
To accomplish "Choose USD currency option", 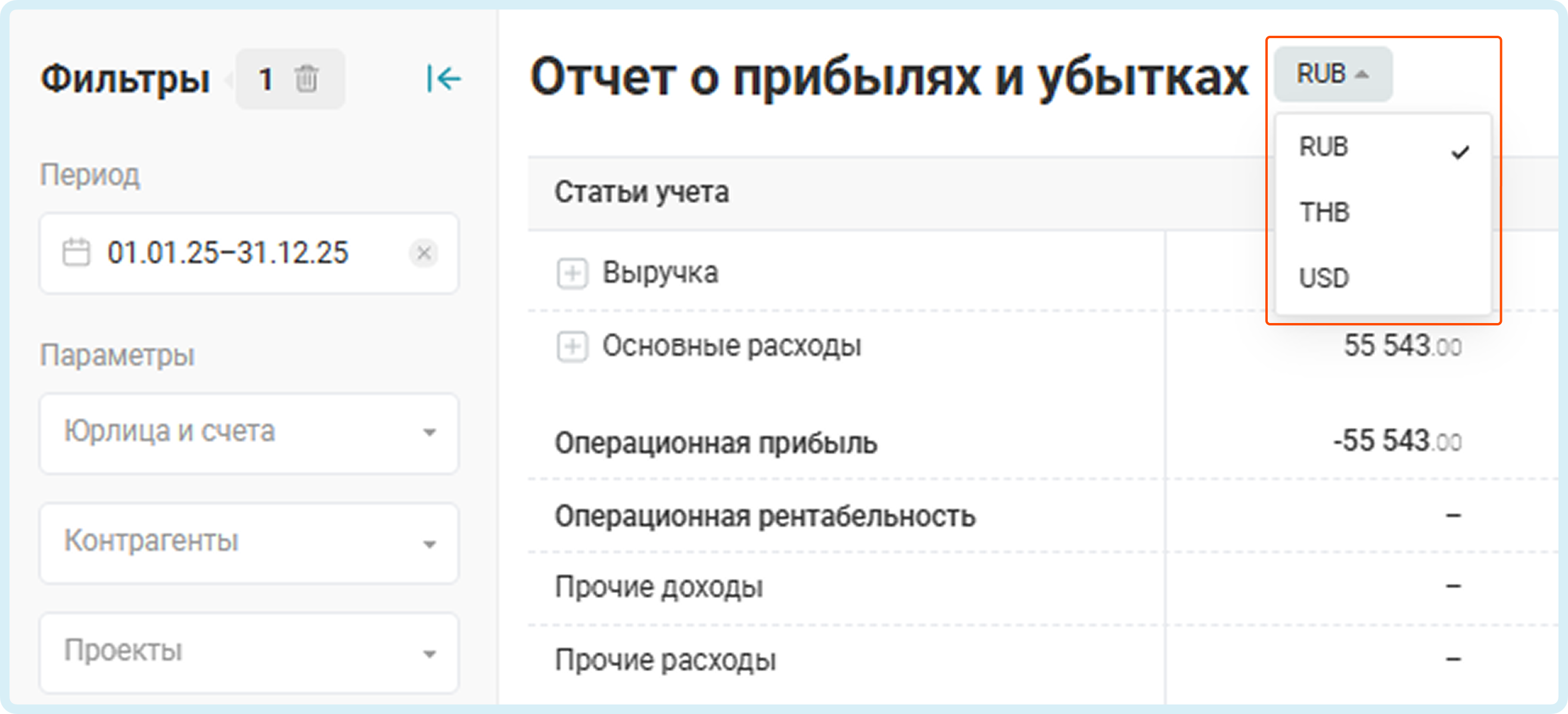I will (1324, 278).
